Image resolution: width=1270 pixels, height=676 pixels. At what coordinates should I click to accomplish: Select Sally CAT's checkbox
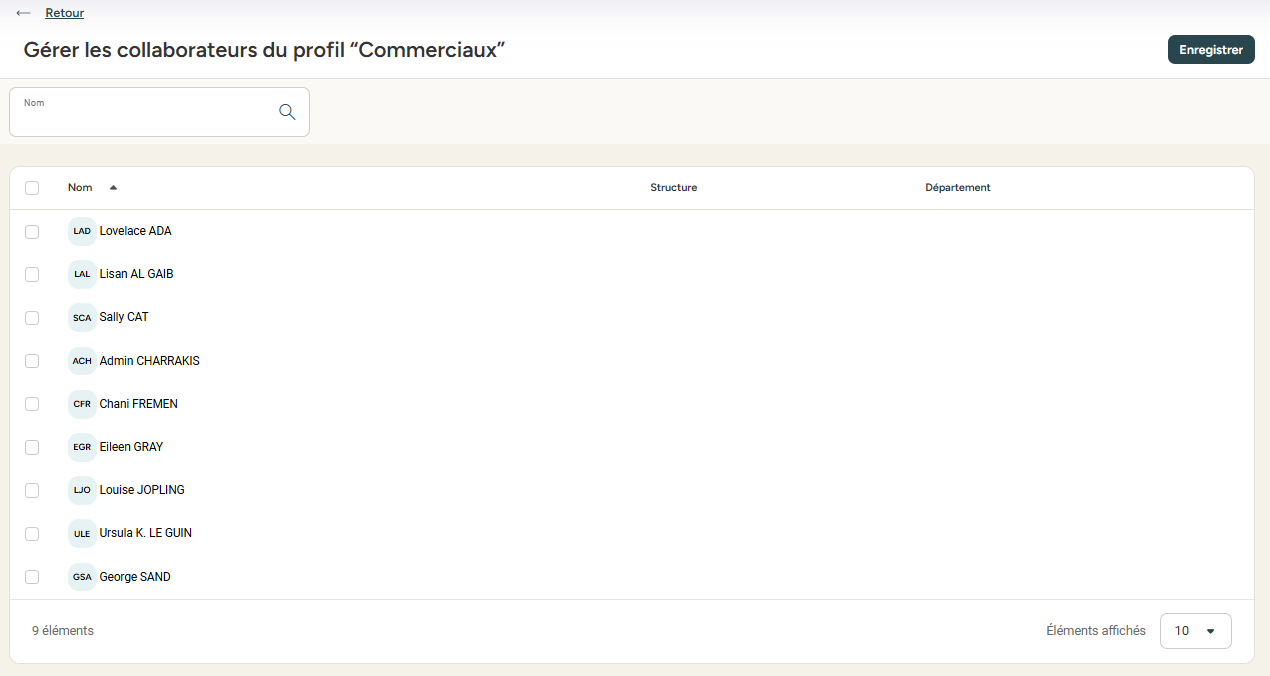click(x=32, y=317)
